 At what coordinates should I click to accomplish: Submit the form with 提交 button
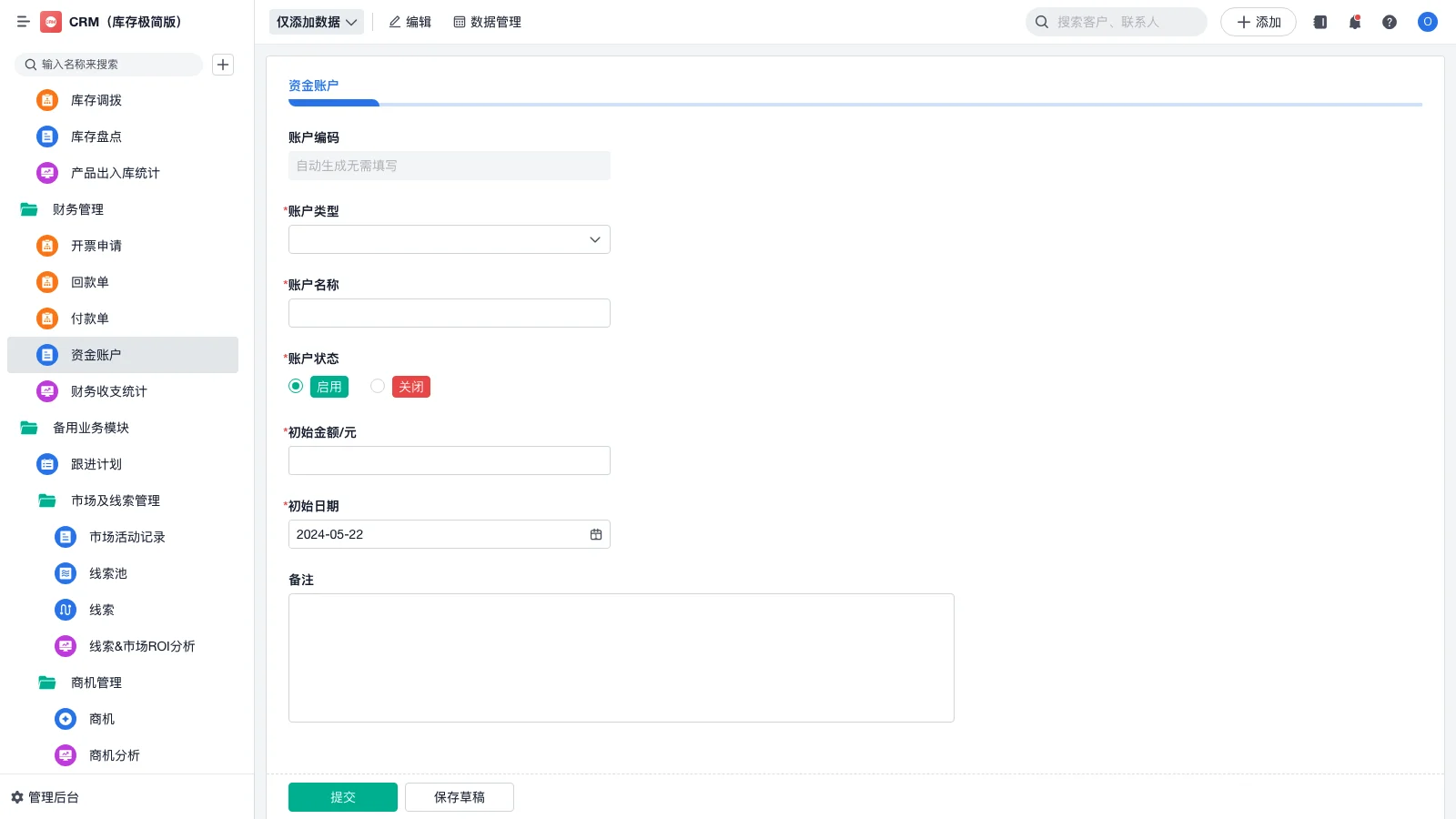click(342, 796)
